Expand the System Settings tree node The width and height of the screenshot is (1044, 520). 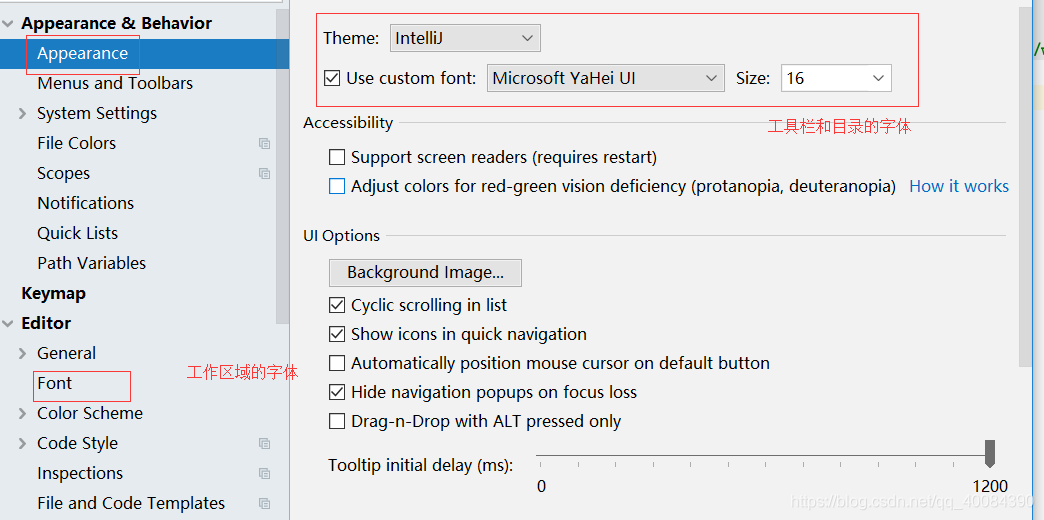point(23,114)
